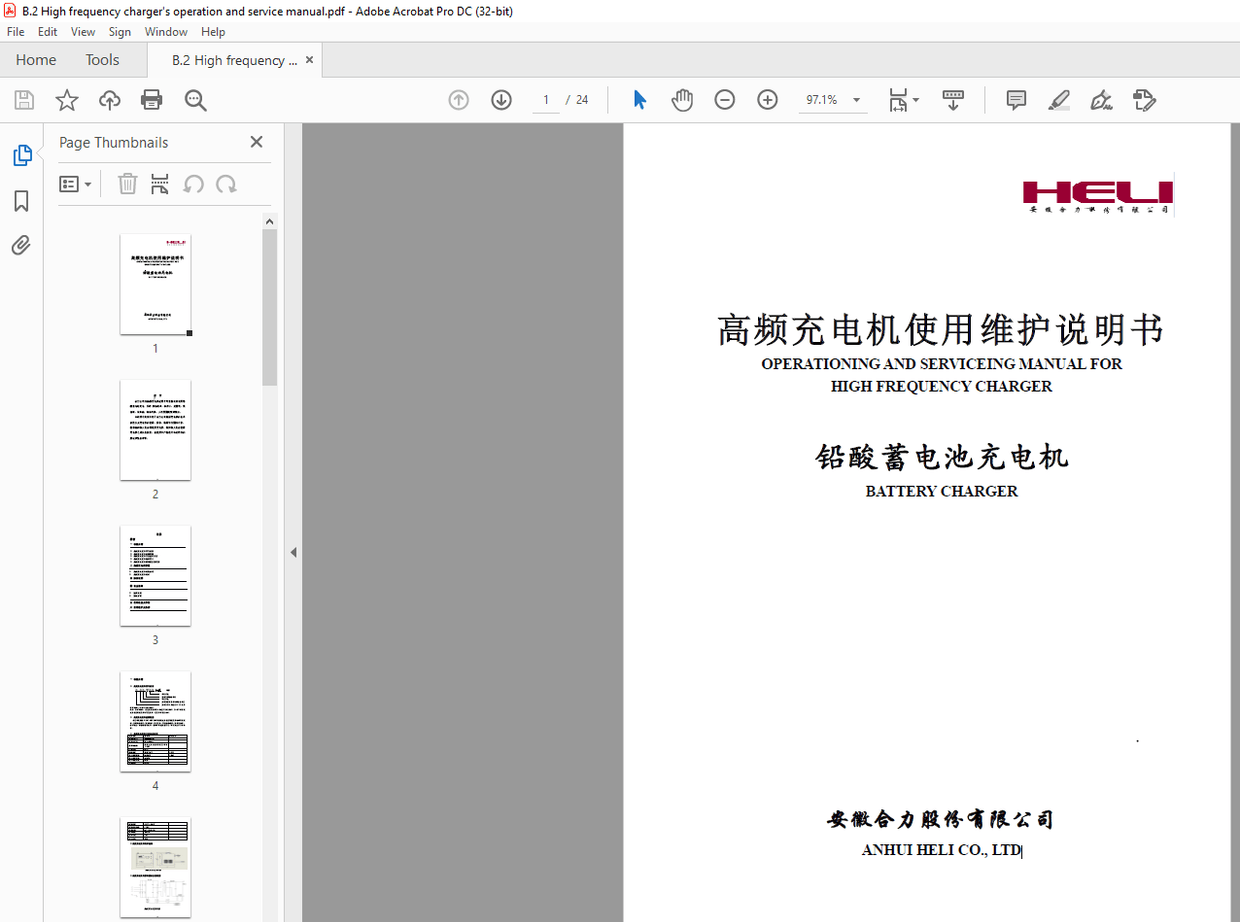This screenshot has height=922, width=1240.
Task: Close the Page Thumbnails panel
Action: [x=256, y=142]
